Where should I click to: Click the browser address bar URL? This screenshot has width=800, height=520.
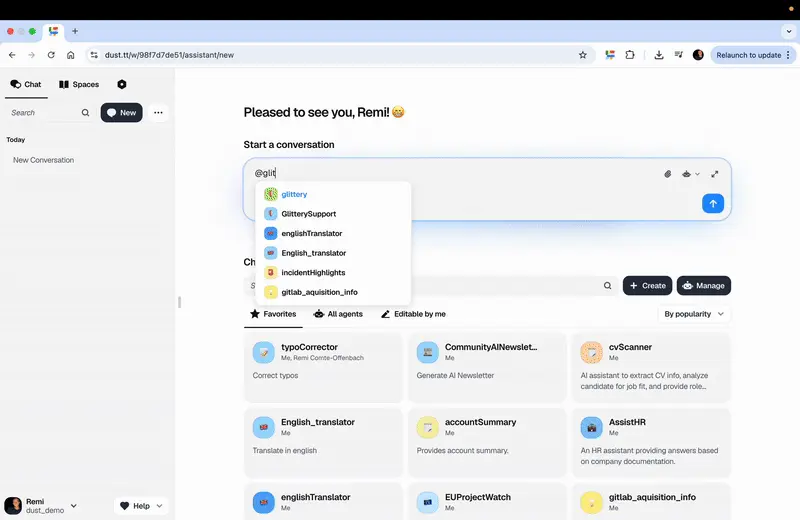tap(169, 55)
